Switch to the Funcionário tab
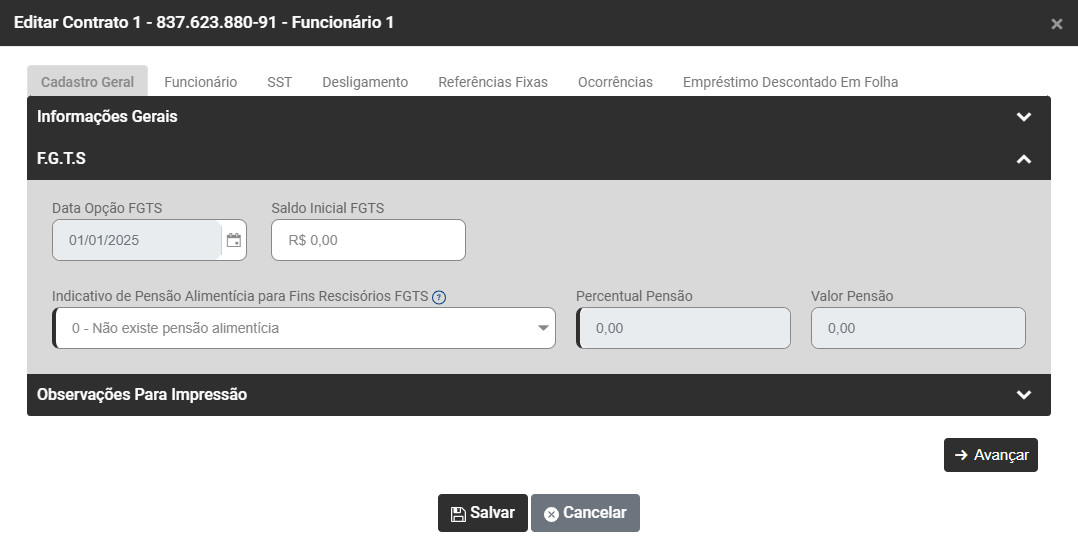 coord(200,82)
